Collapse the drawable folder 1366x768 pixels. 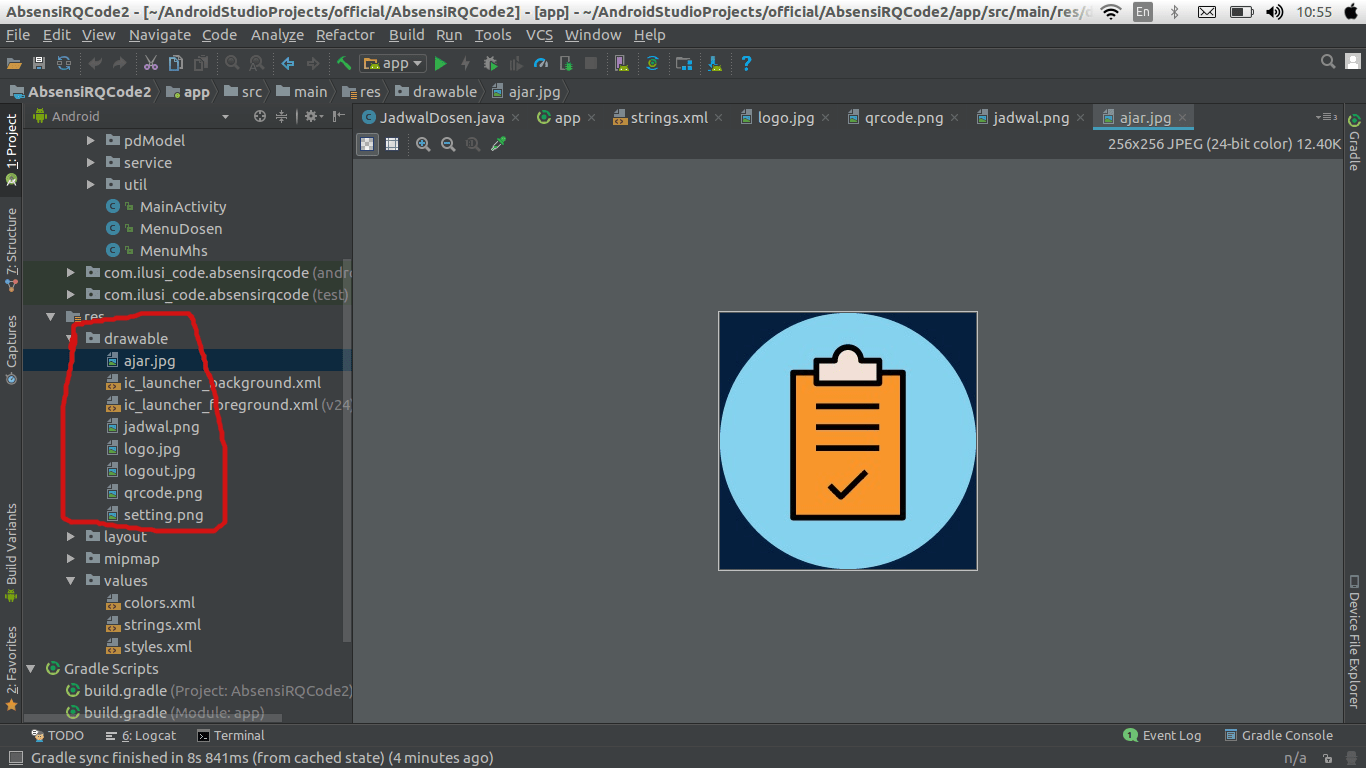[71, 339]
